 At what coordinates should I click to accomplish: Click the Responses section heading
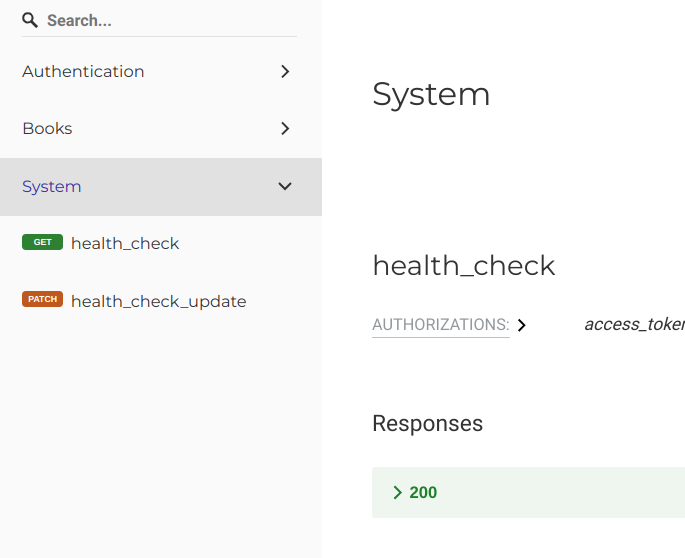tap(428, 423)
